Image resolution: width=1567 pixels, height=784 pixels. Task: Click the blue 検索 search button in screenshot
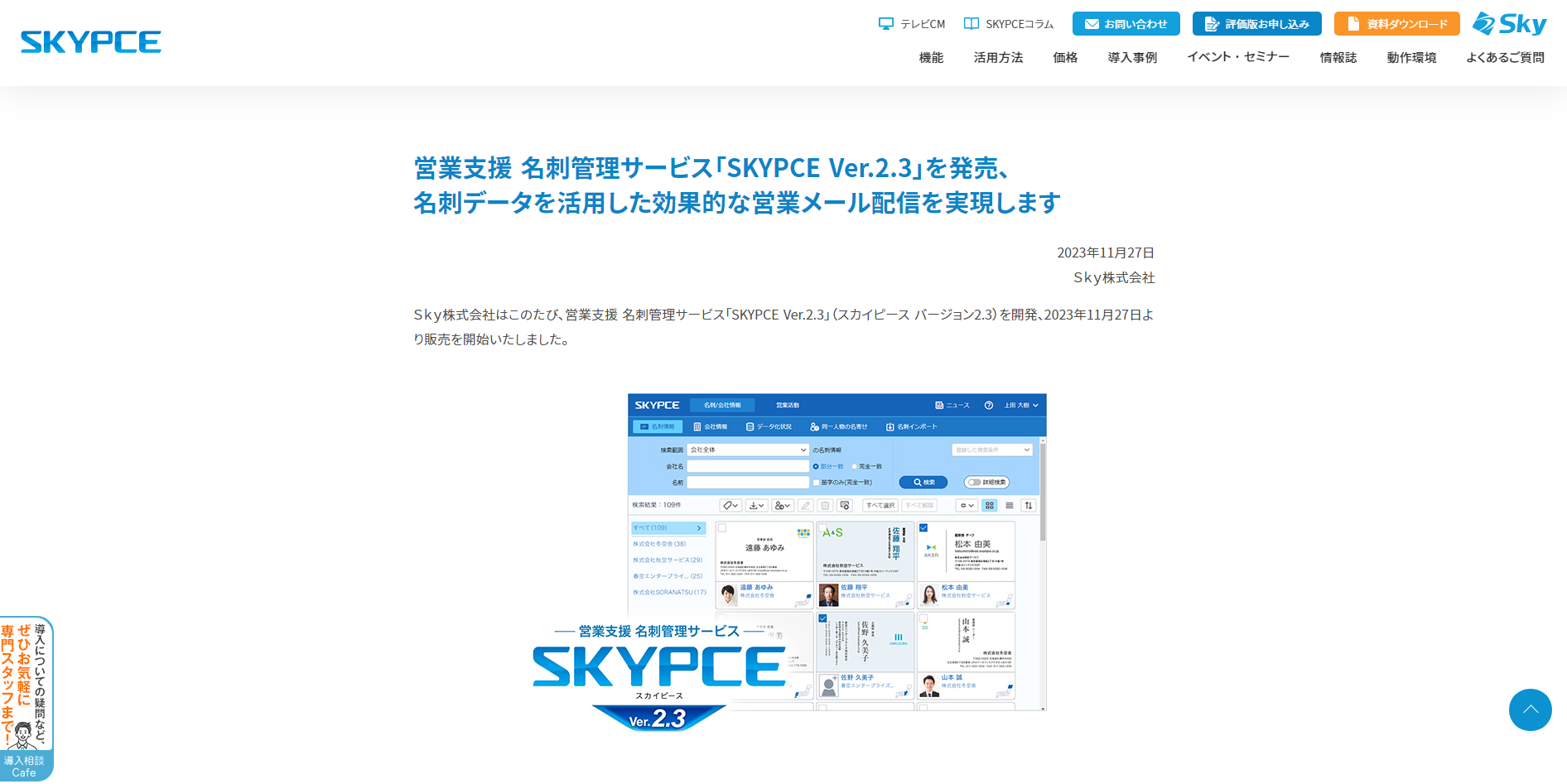(923, 482)
